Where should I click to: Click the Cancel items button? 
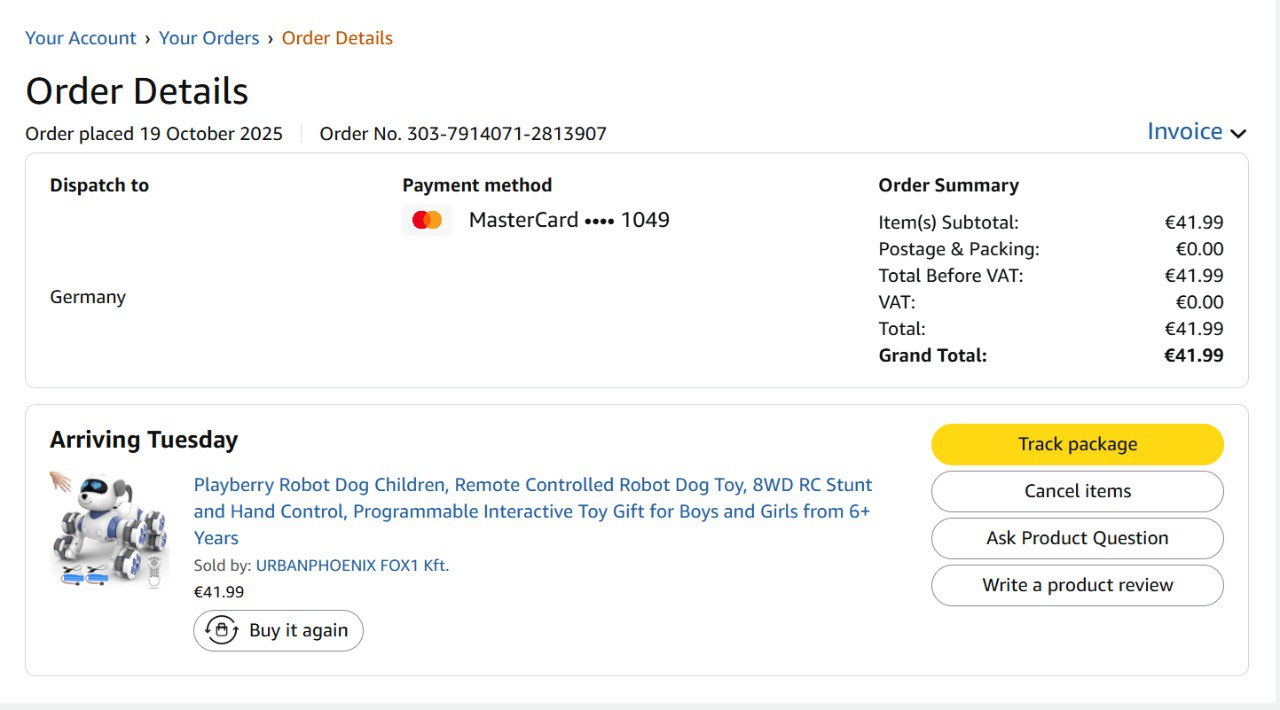pyautogui.click(x=1077, y=491)
